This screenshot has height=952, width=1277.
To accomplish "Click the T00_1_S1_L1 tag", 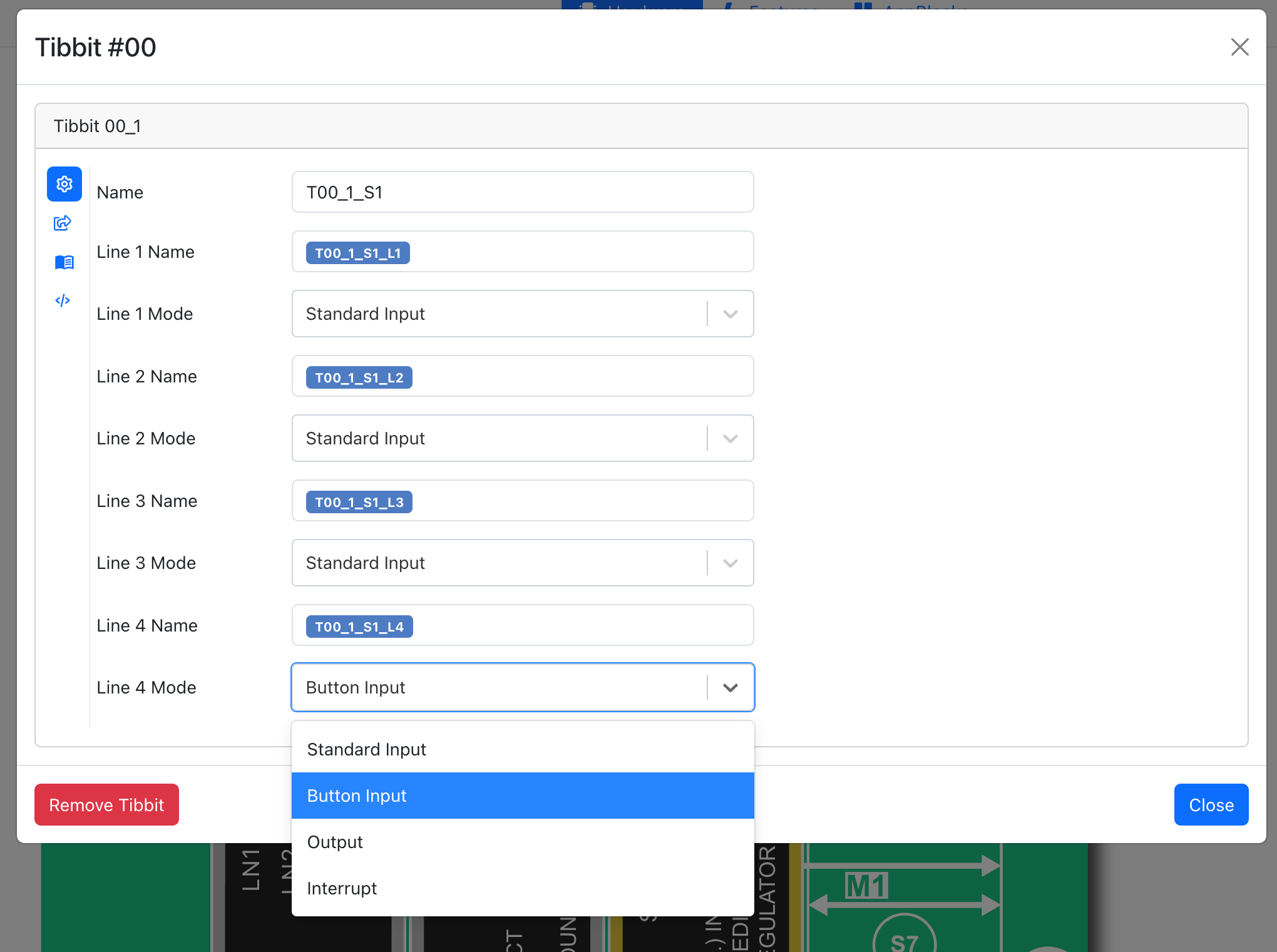I will pyautogui.click(x=357, y=253).
